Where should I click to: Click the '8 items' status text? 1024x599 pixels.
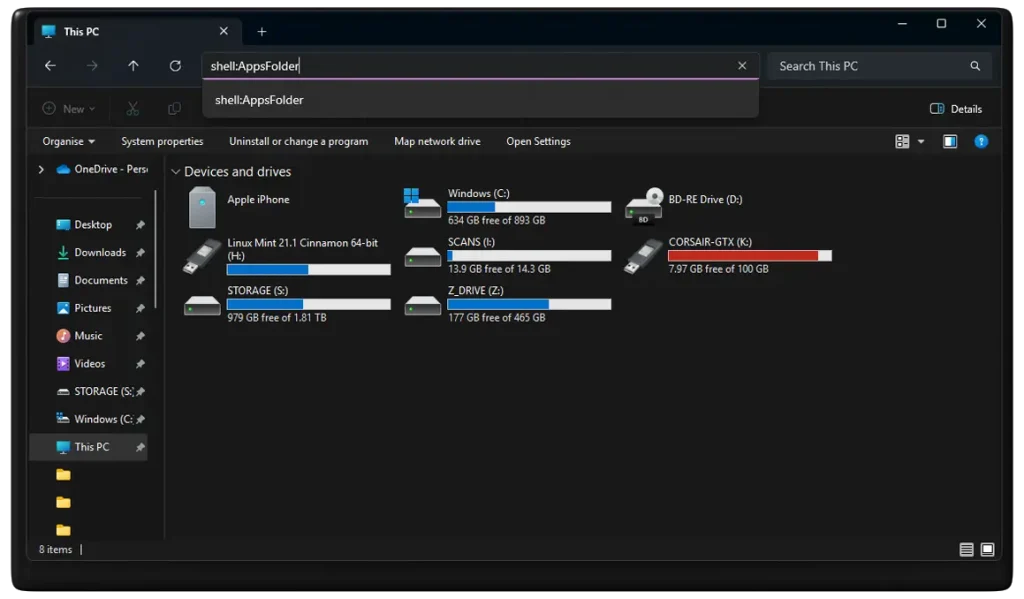(56, 549)
